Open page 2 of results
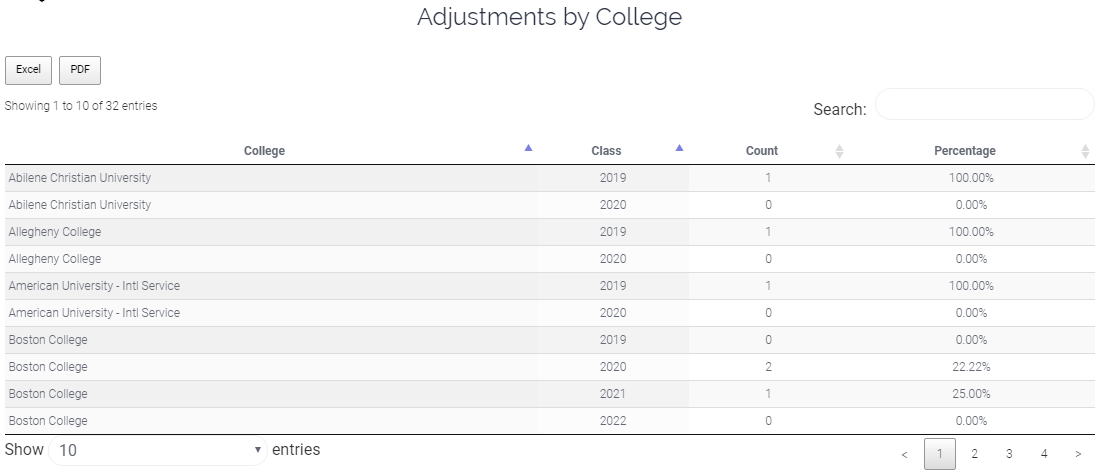Screen dimensions: 1100x476 pos(974,454)
